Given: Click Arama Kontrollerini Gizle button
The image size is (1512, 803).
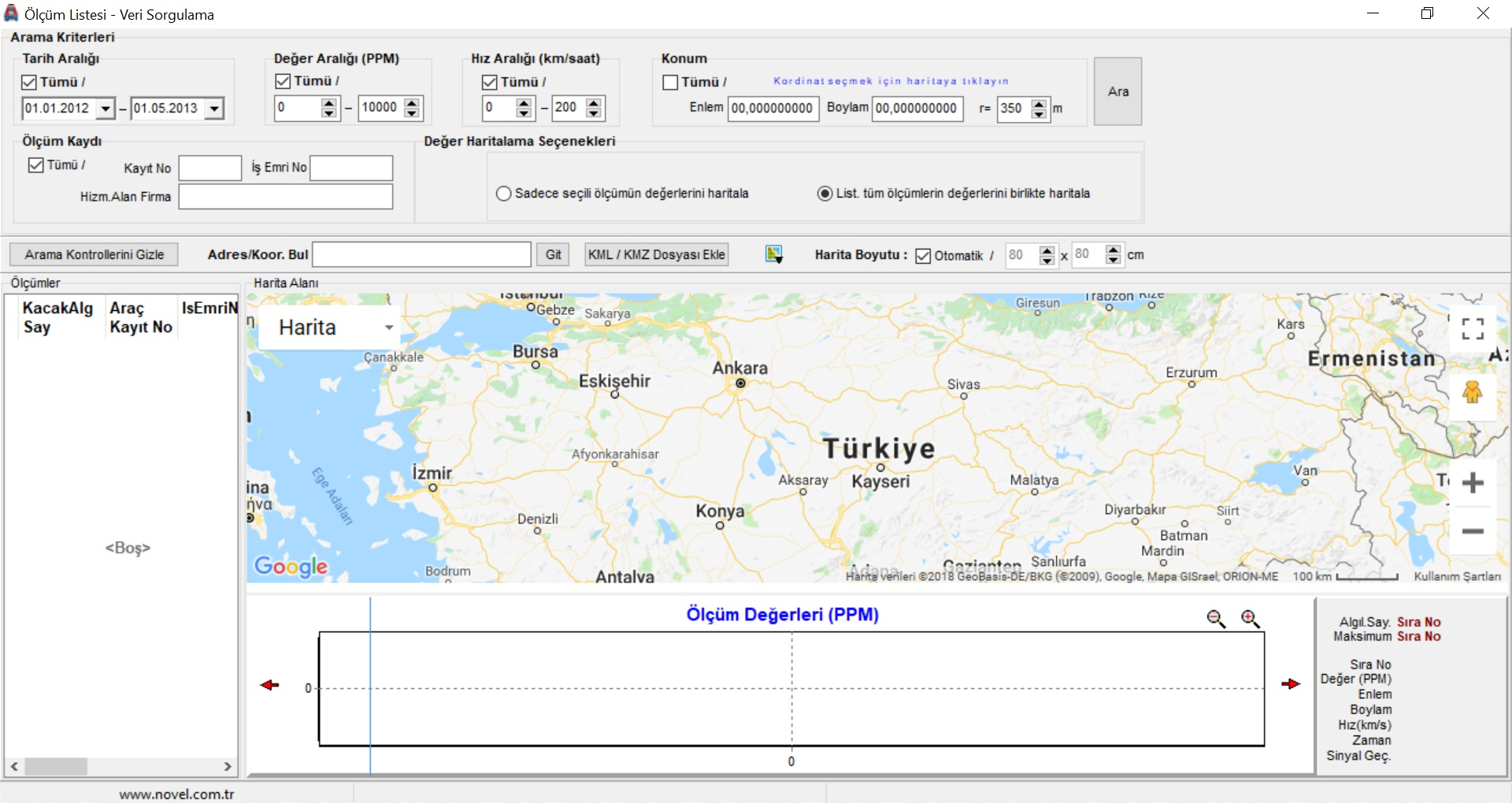Looking at the screenshot, I should coord(94,254).
